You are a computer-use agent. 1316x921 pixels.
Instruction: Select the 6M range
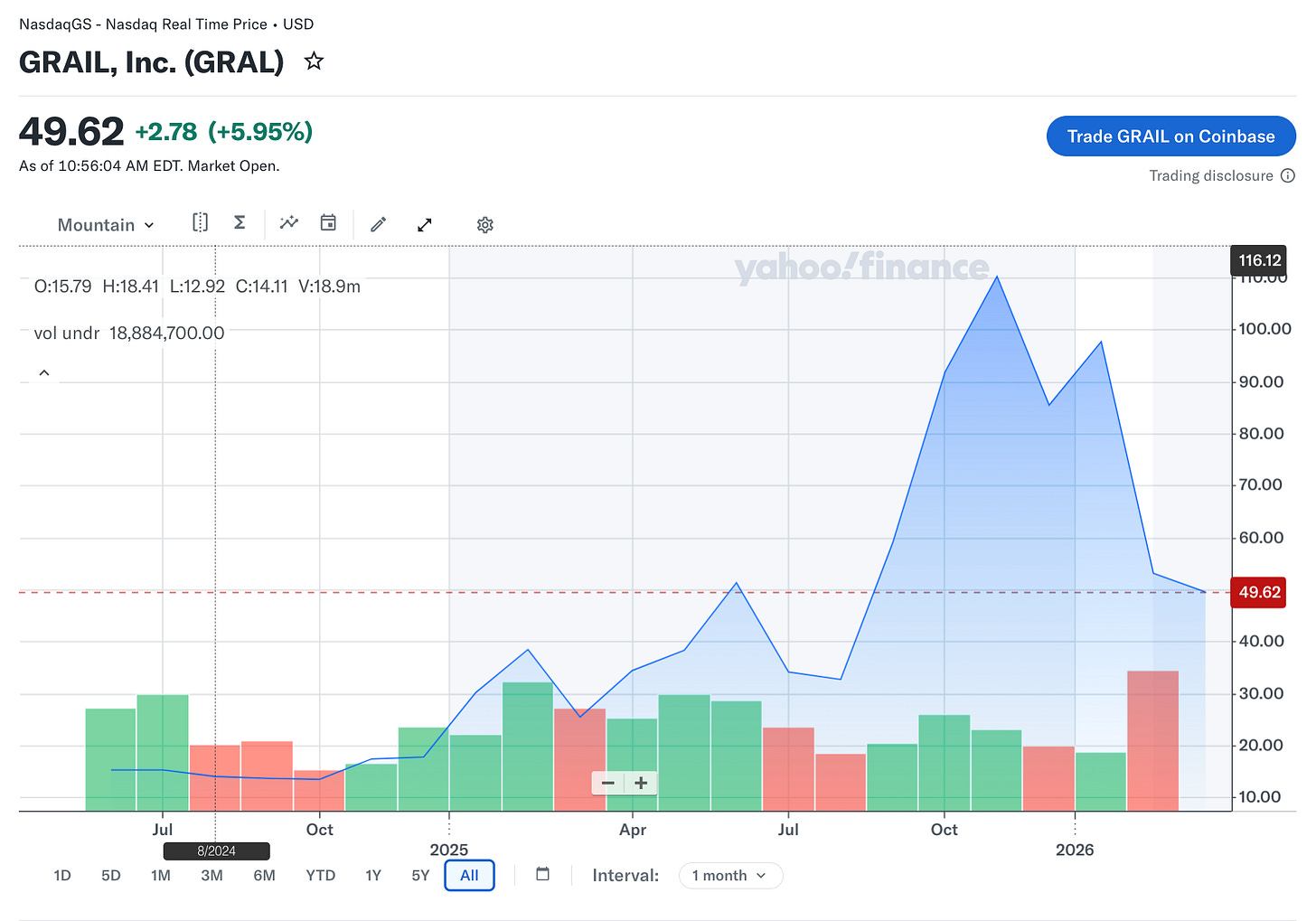coord(265,875)
